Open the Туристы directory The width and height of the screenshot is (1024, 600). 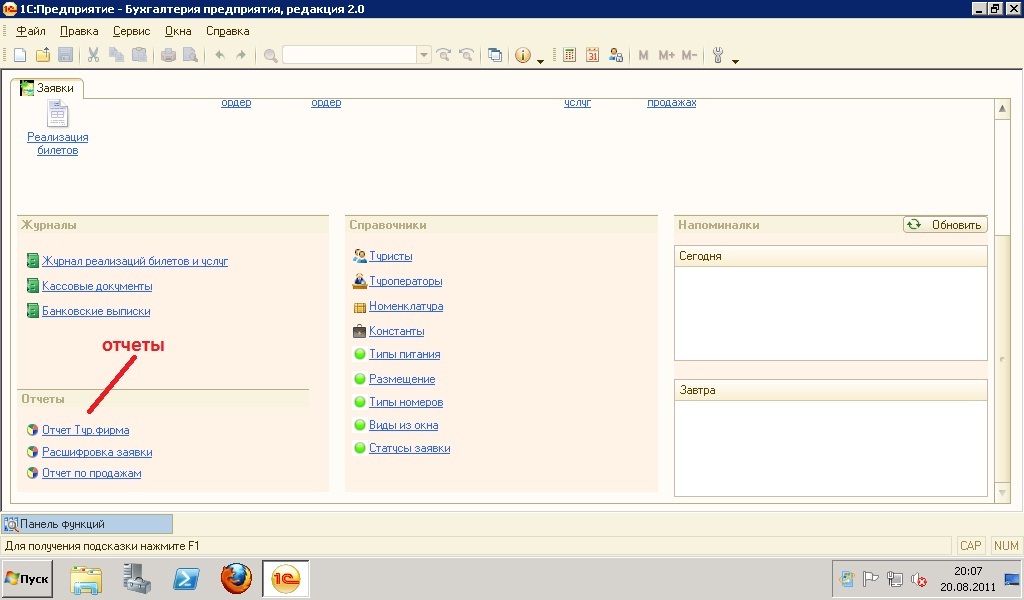tap(391, 256)
